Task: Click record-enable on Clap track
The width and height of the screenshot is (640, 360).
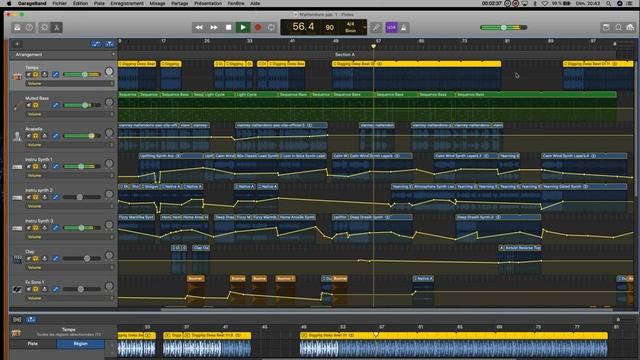Action: [x=44, y=258]
